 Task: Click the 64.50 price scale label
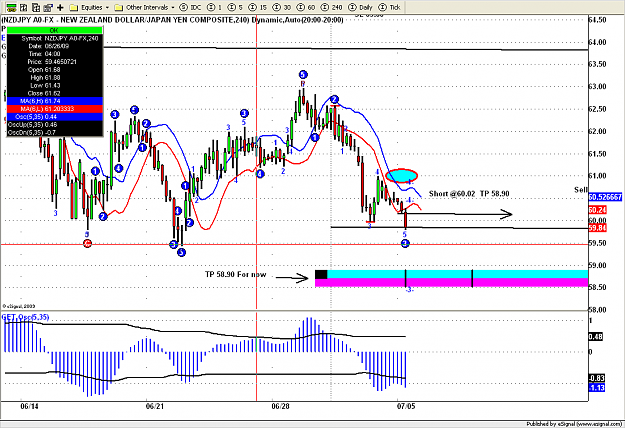(598, 20)
